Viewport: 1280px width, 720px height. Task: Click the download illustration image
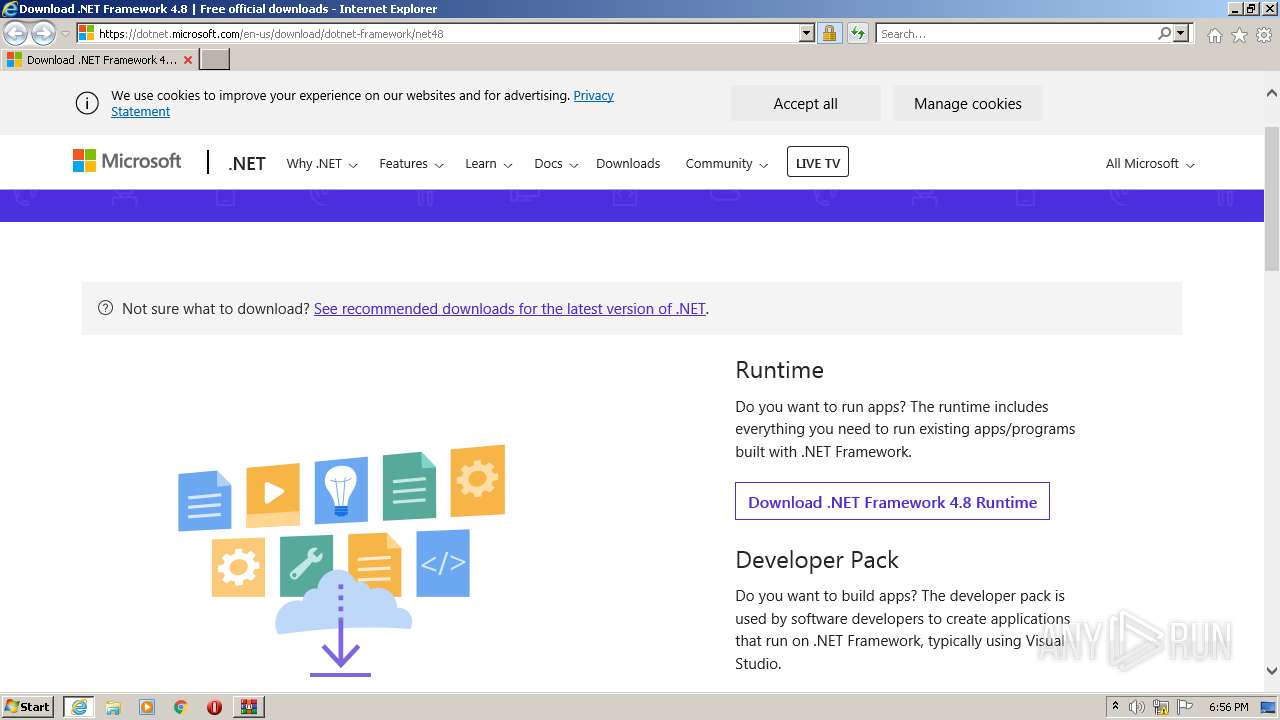pyautogui.click(x=341, y=560)
